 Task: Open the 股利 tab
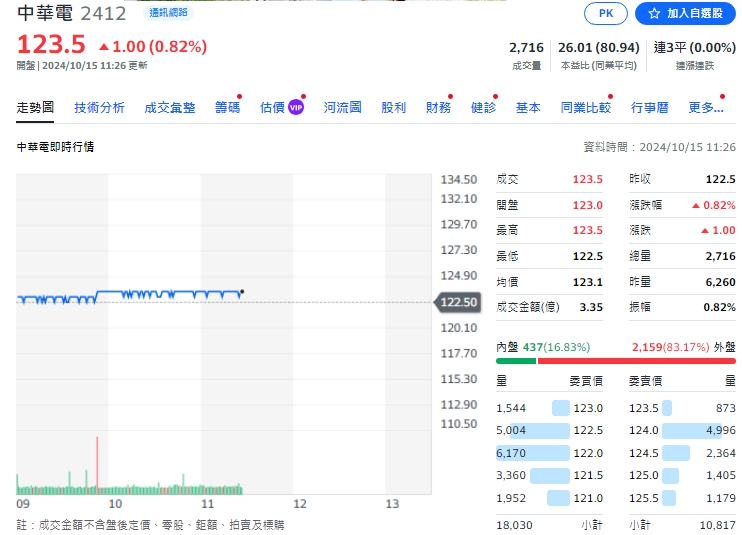pyautogui.click(x=394, y=107)
